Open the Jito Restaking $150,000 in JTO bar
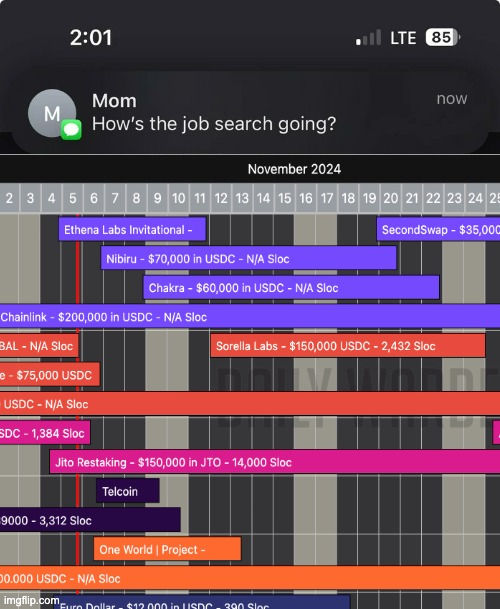 tap(275, 462)
